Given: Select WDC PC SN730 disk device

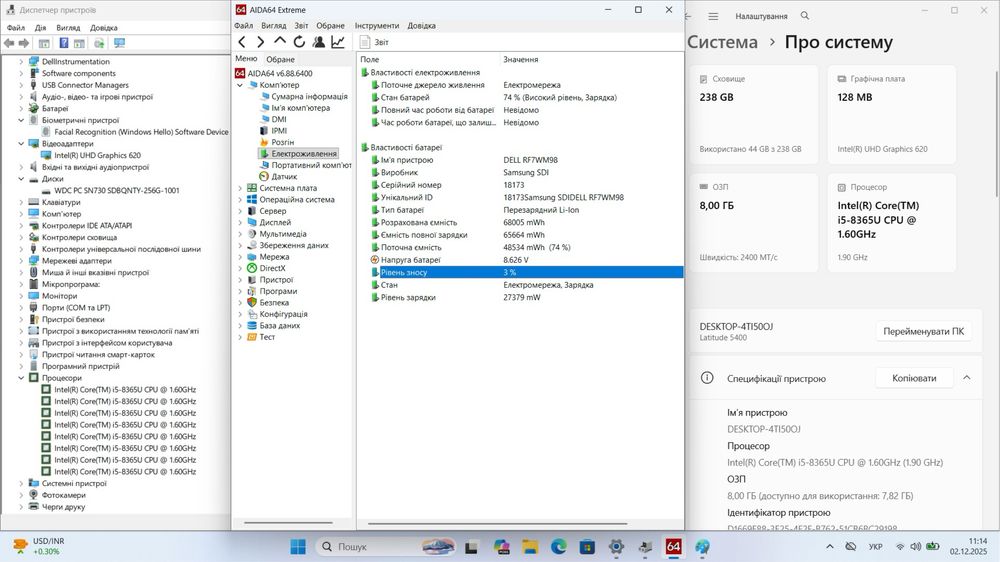Looking at the screenshot, I should coord(117,190).
